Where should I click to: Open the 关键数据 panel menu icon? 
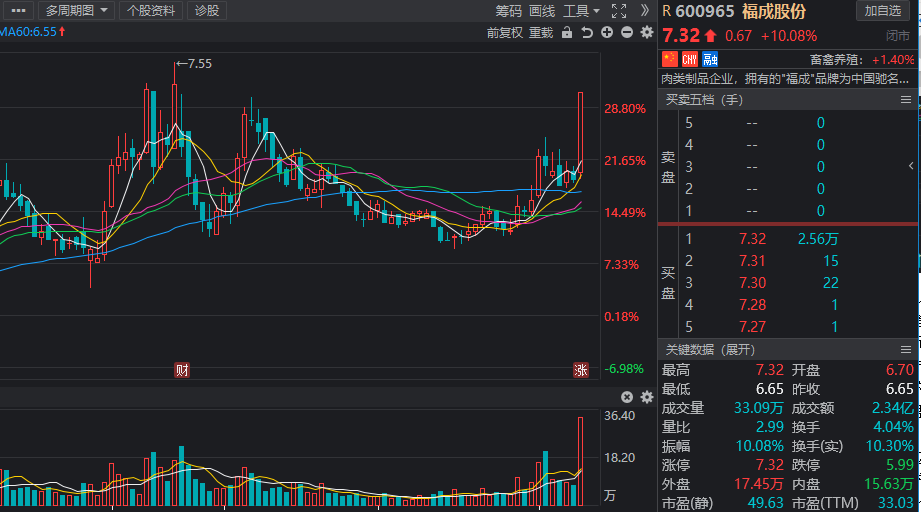[906, 349]
